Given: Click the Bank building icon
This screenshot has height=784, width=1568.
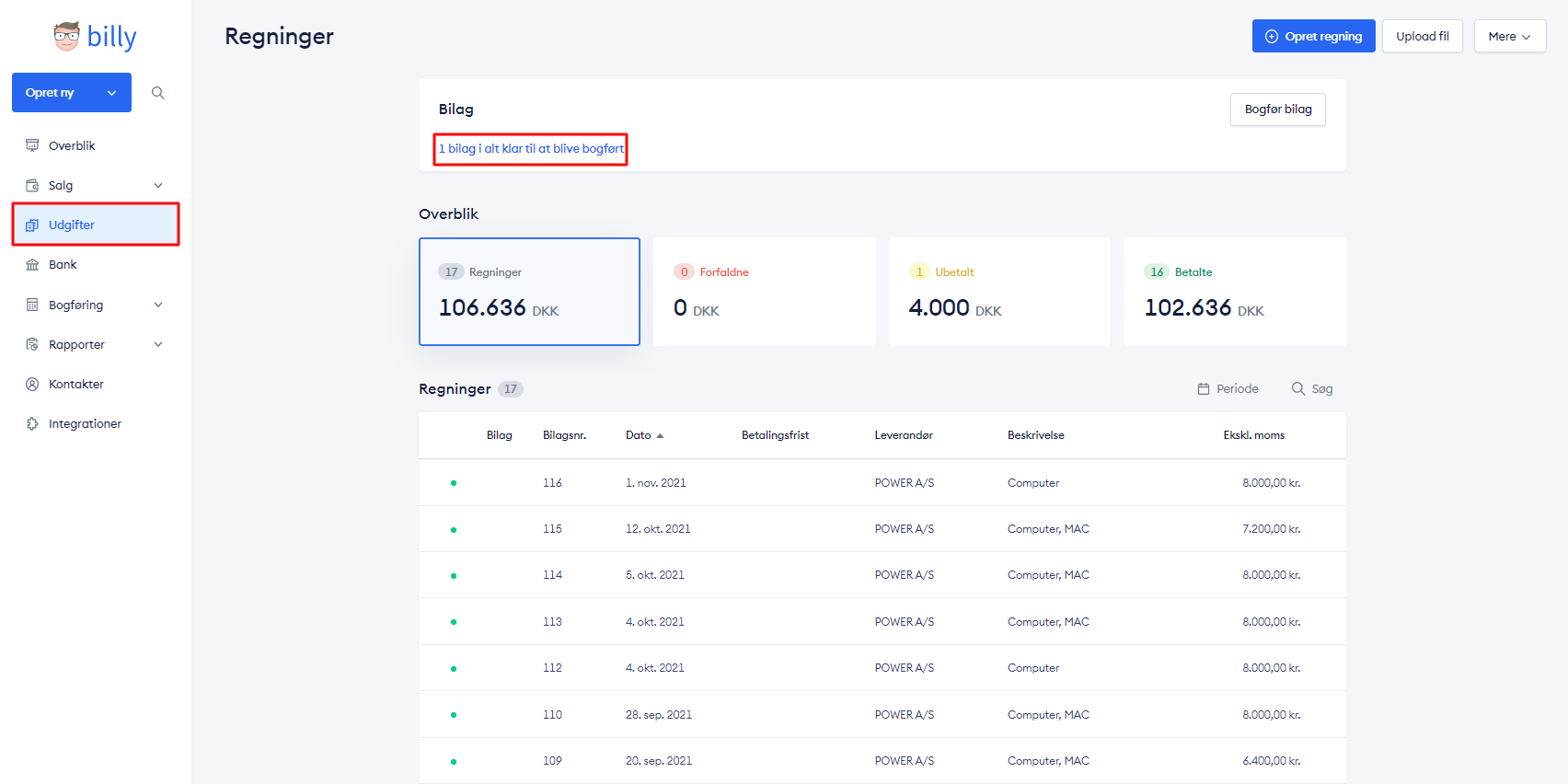Looking at the screenshot, I should click(x=32, y=264).
